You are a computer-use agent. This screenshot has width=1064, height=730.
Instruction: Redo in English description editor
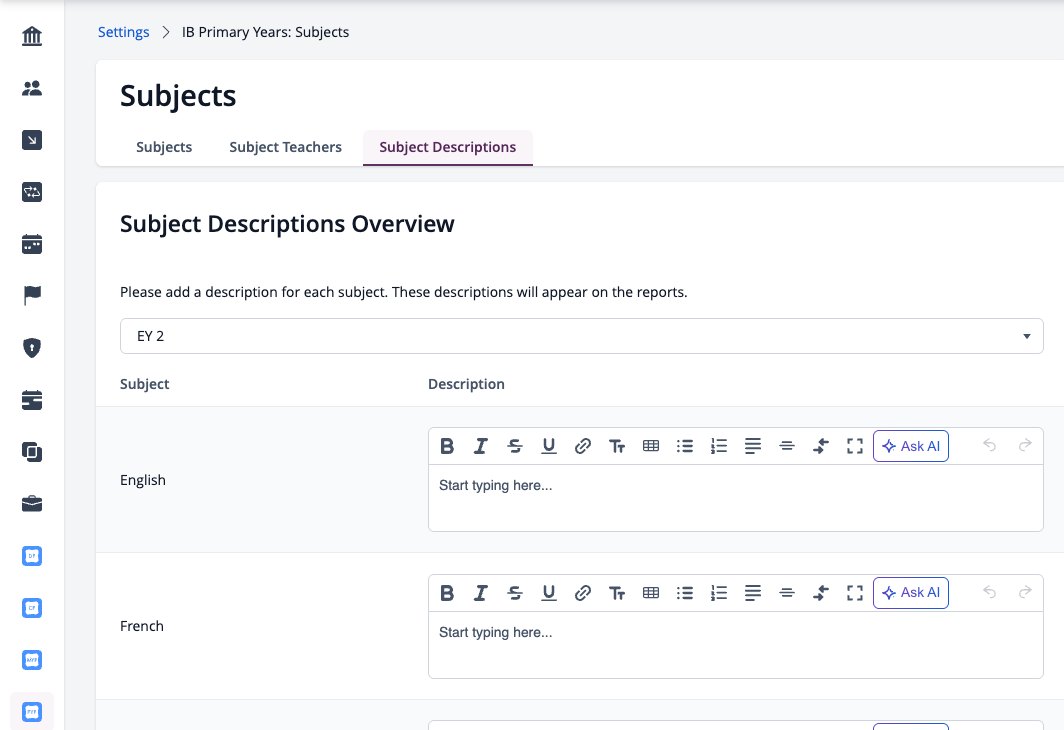[x=1025, y=445]
